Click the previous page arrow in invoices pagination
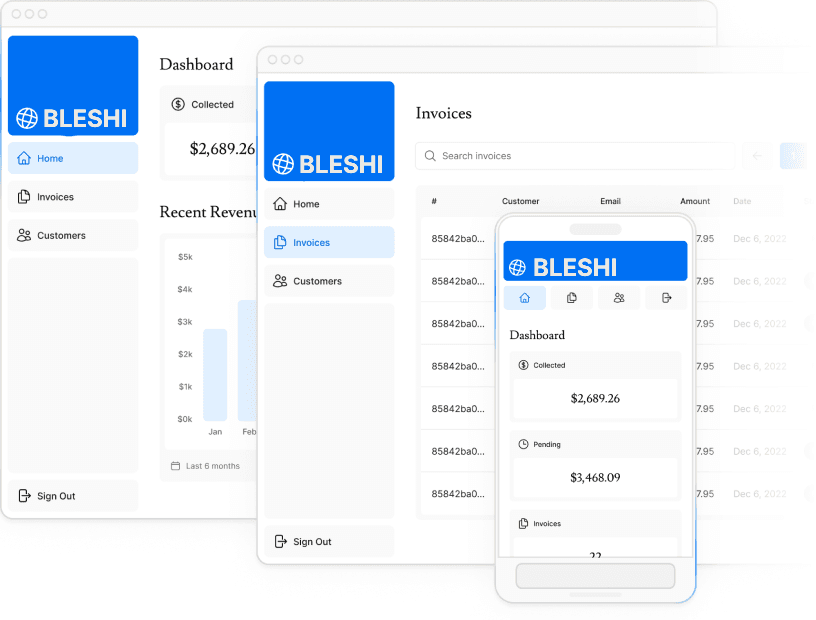This screenshot has width=816, height=620. [757, 156]
